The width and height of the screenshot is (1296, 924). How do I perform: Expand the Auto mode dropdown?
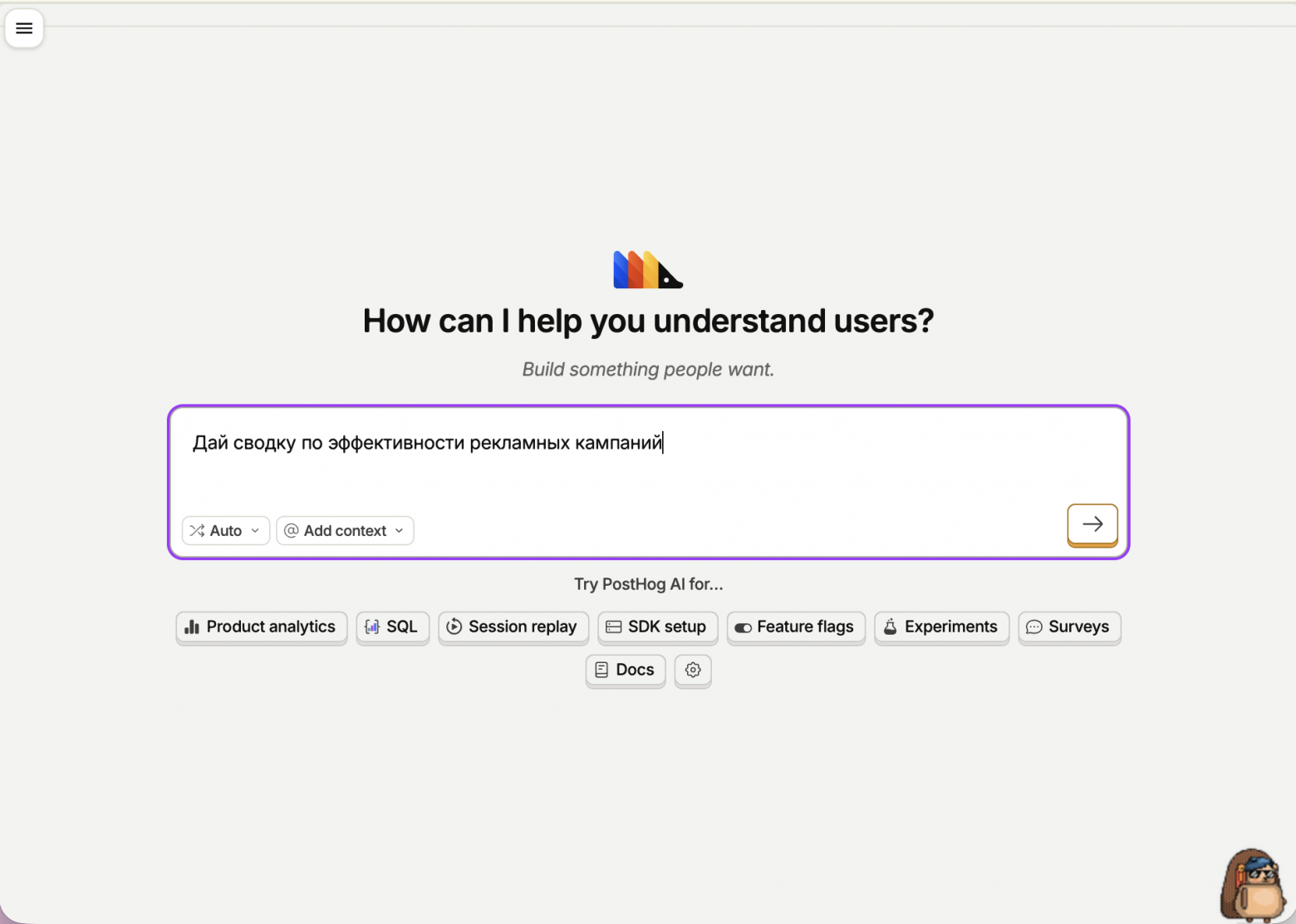[226, 530]
